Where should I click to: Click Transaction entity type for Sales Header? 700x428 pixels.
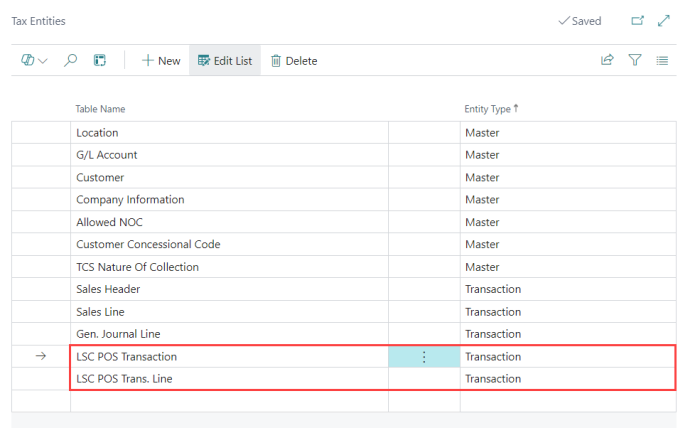(x=568, y=289)
